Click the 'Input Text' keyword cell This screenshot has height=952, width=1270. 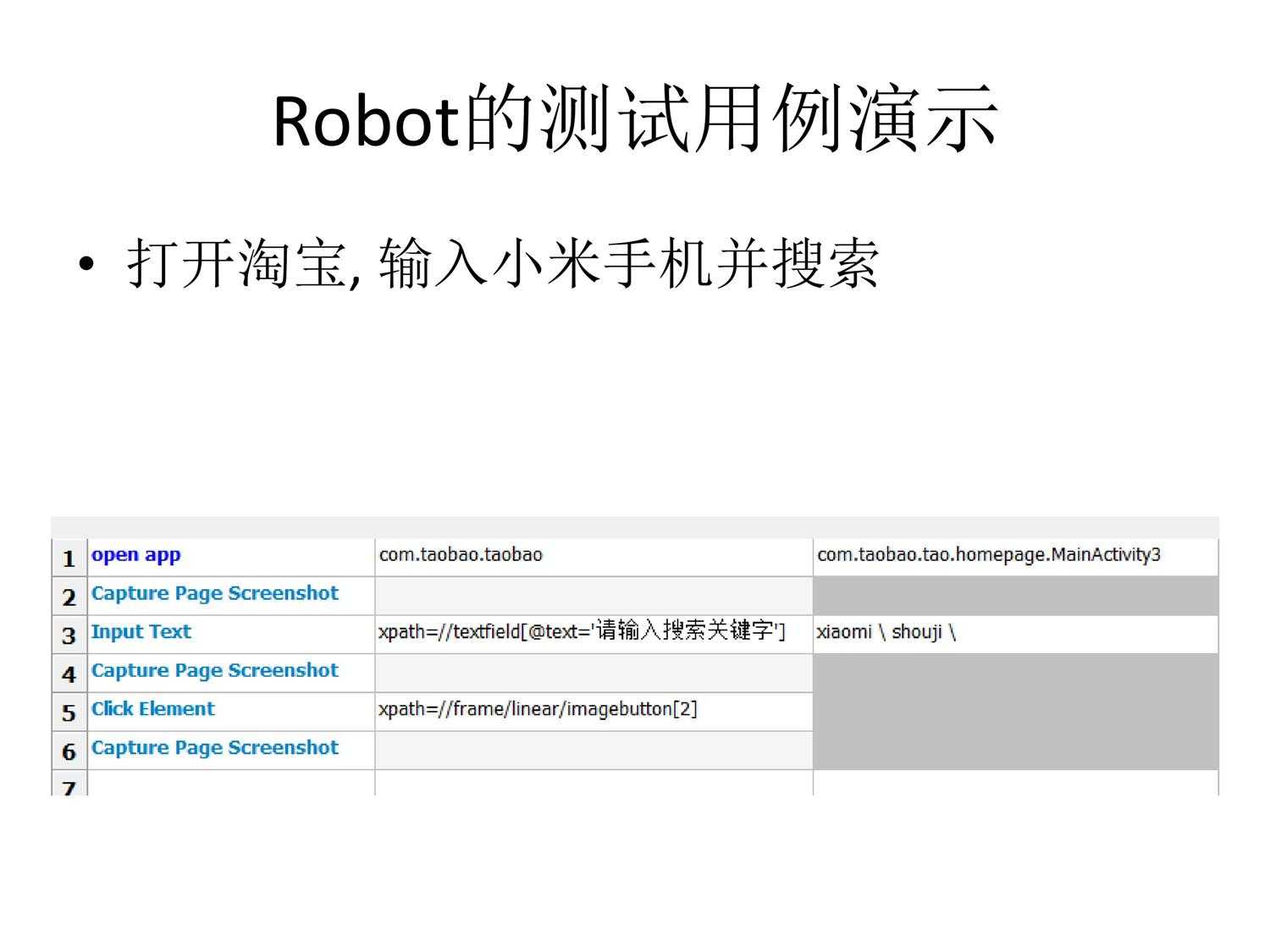(x=231, y=634)
